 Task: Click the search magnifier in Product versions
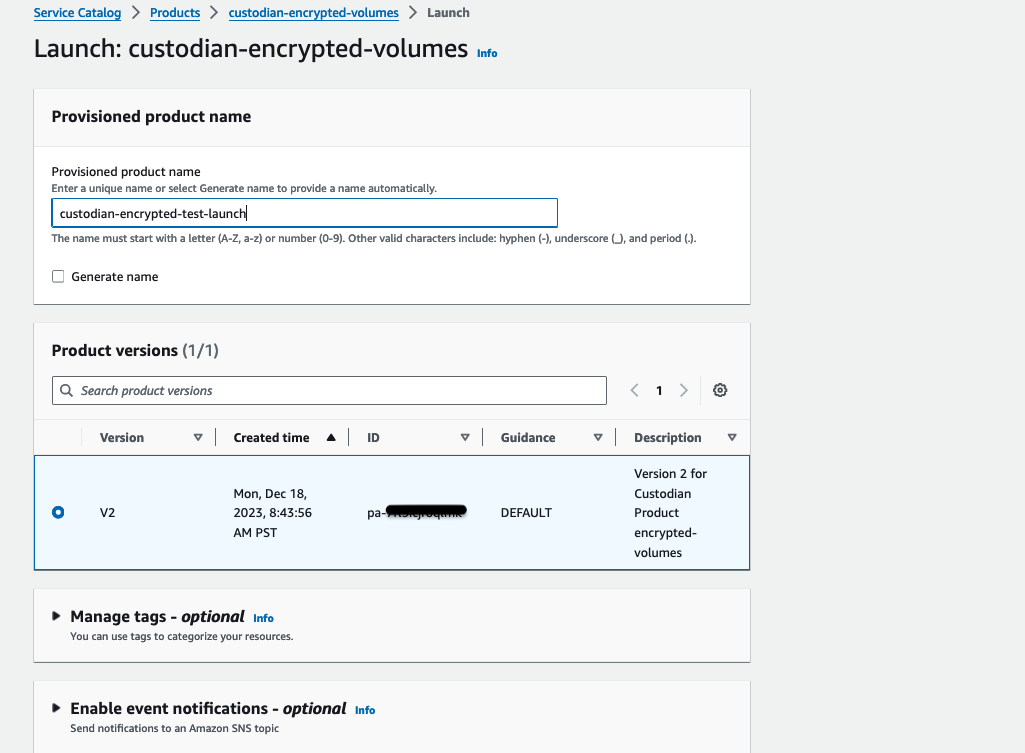point(66,390)
